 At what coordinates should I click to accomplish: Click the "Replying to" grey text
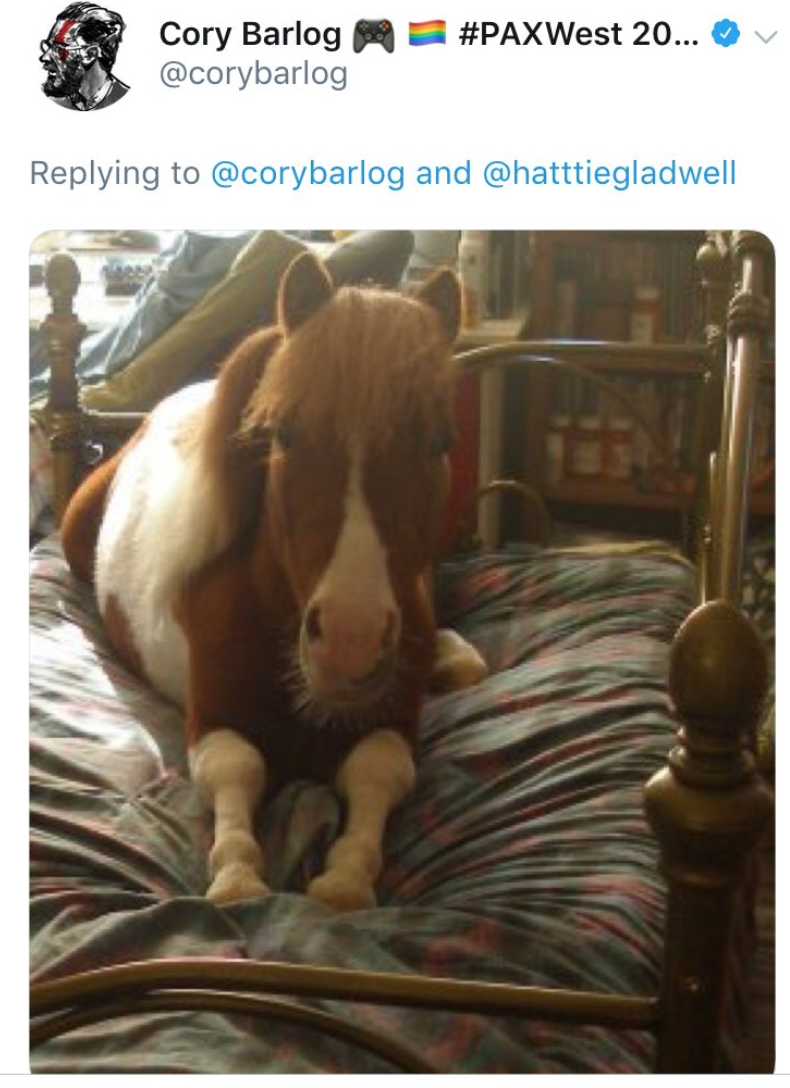click(115, 173)
